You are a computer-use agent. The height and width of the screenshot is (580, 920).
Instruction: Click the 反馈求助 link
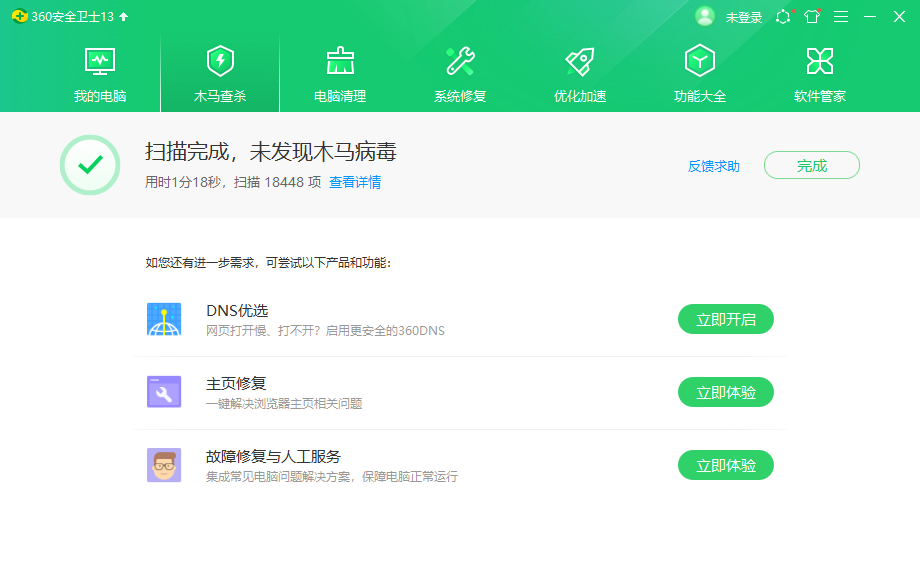click(x=713, y=166)
